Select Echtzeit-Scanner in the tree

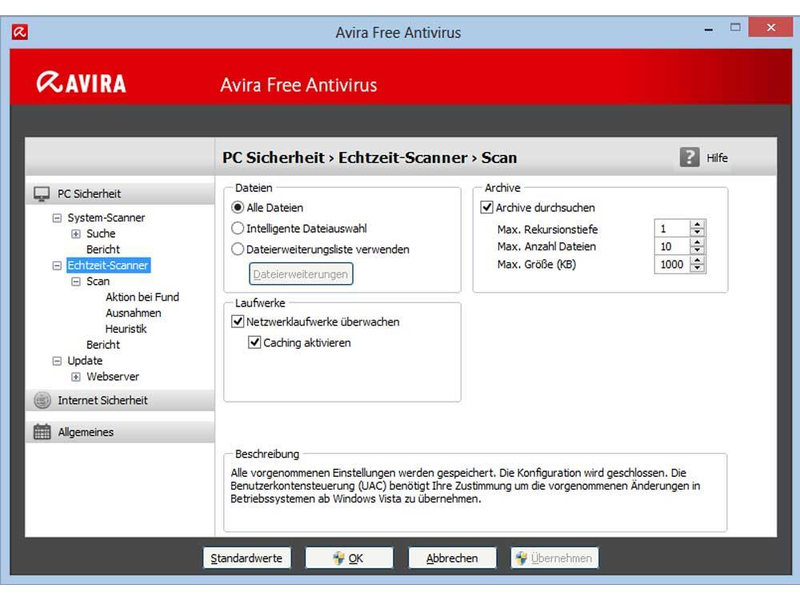coord(108,265)
